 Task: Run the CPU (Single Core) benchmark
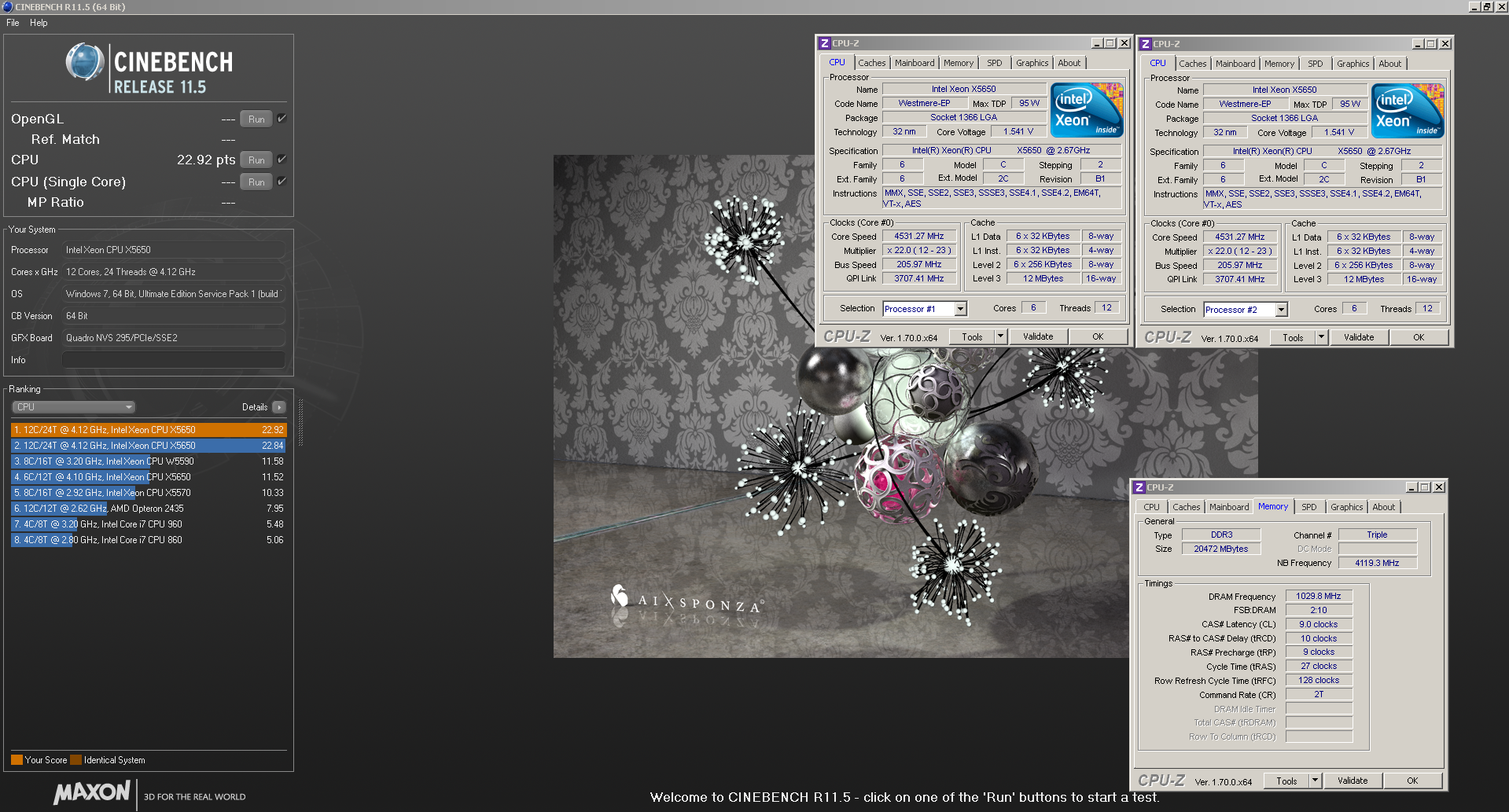(x=256, y=182)
